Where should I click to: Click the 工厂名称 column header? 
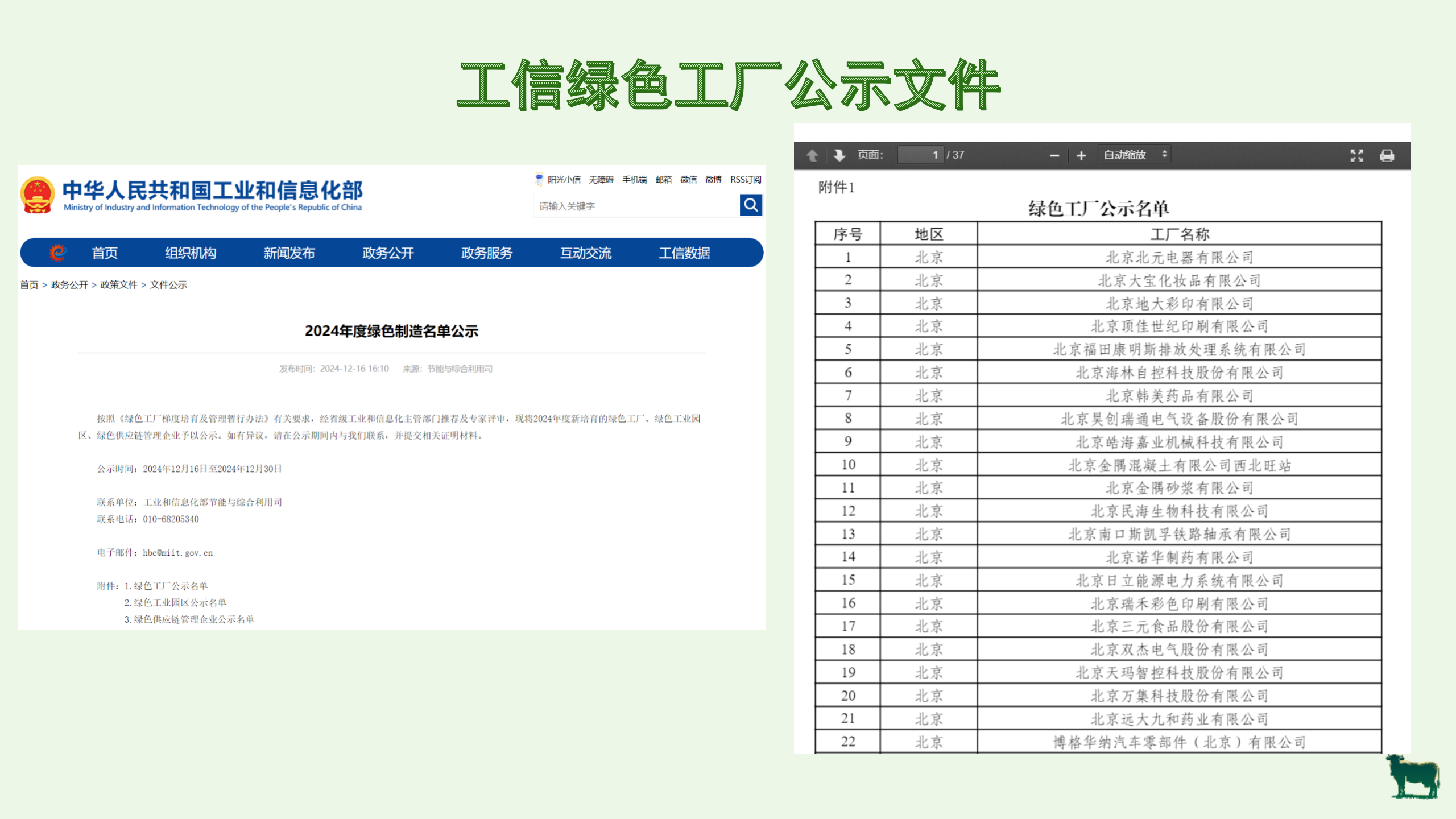(x=1180, y=234)
